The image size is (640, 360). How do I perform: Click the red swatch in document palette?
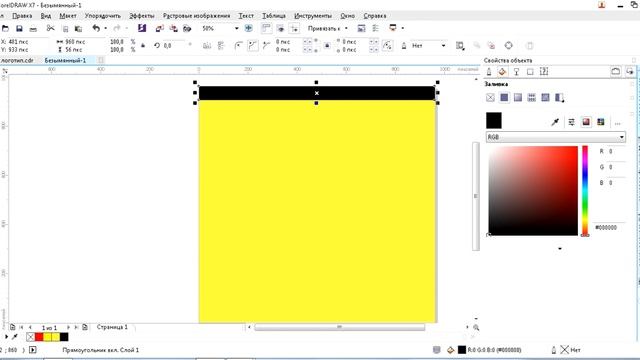(x=39, y=337)
